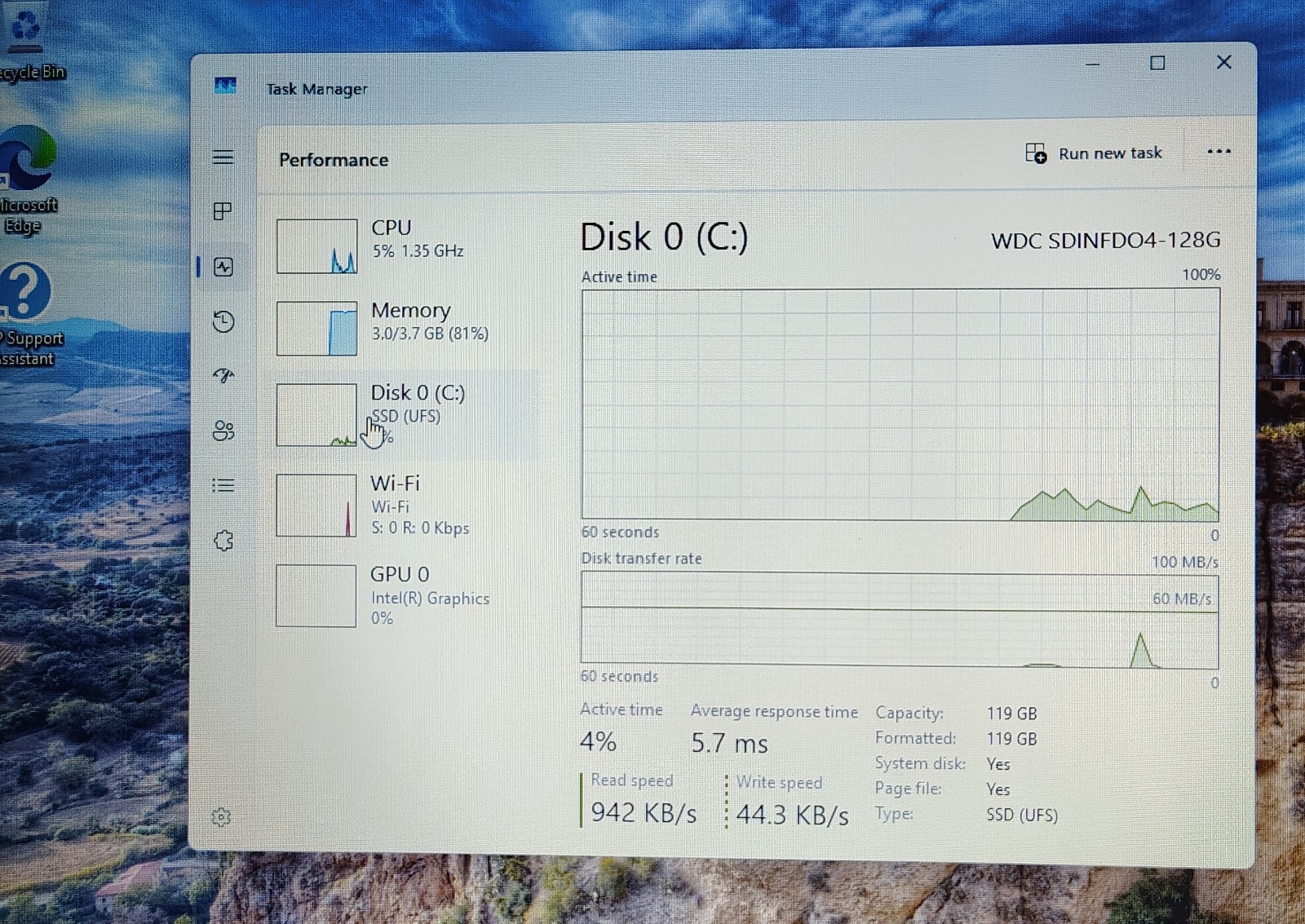The image size is (1305, 924).
Task: Open the Services puzzle icon
Action: point(223,541)
